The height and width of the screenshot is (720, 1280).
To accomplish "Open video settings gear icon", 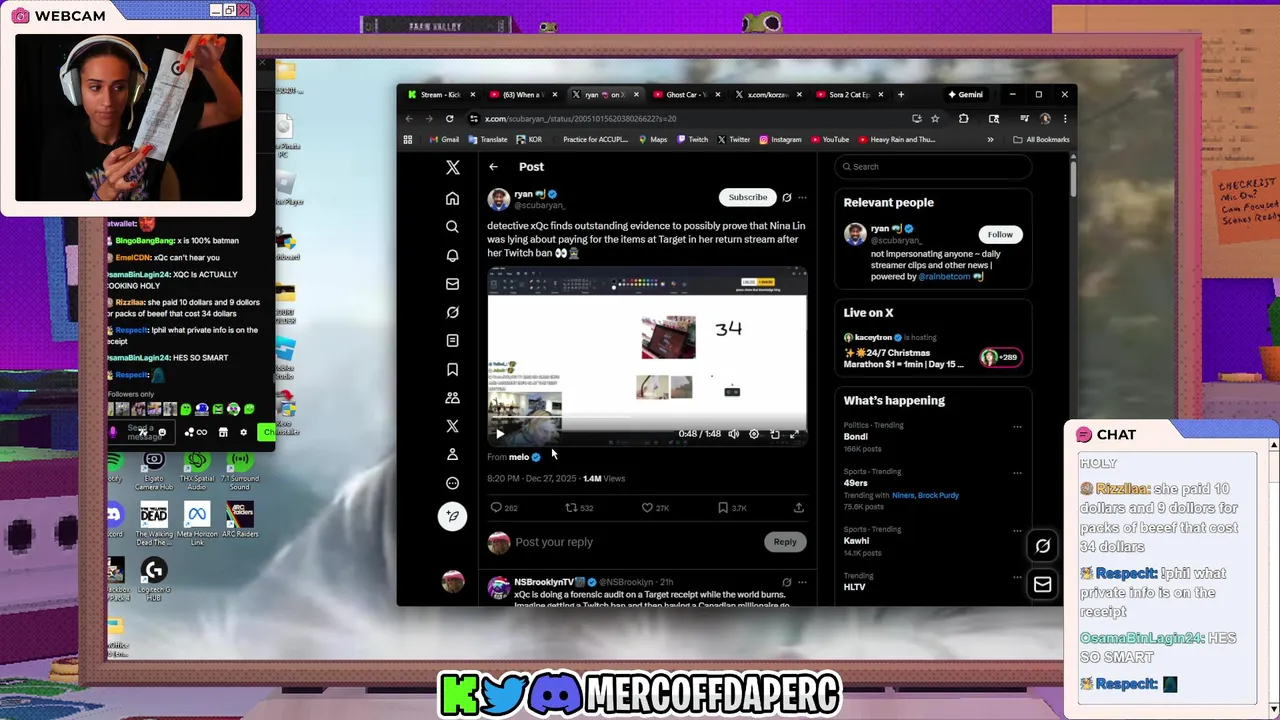I will coord(754,434).
